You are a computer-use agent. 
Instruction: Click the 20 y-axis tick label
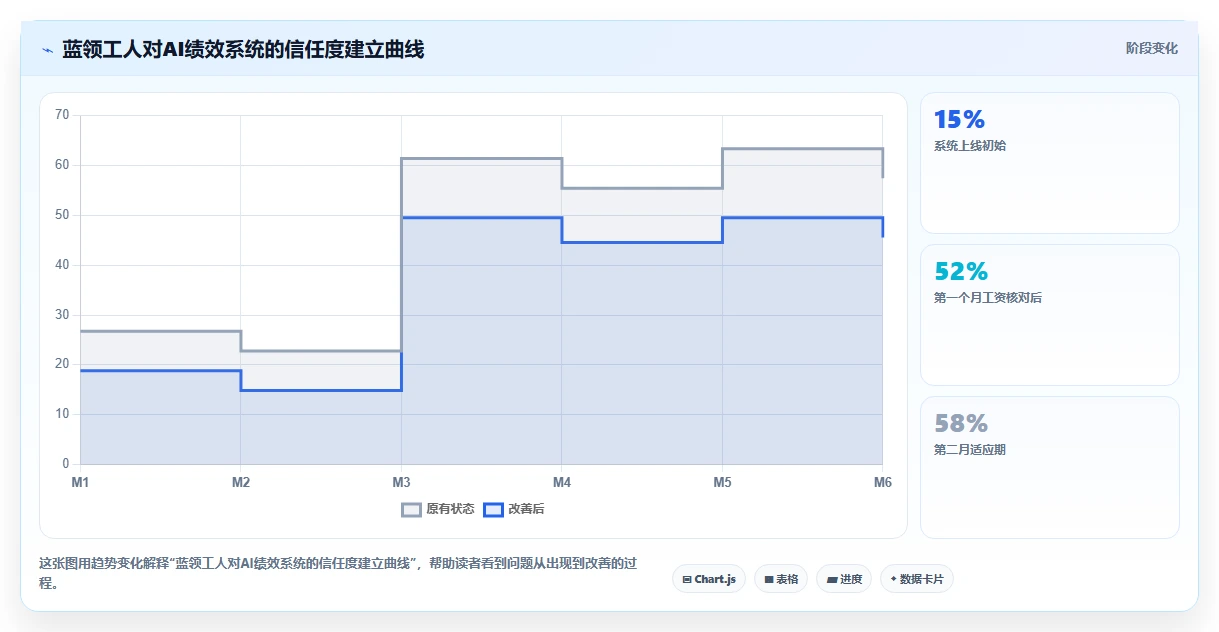click(62, 364)
